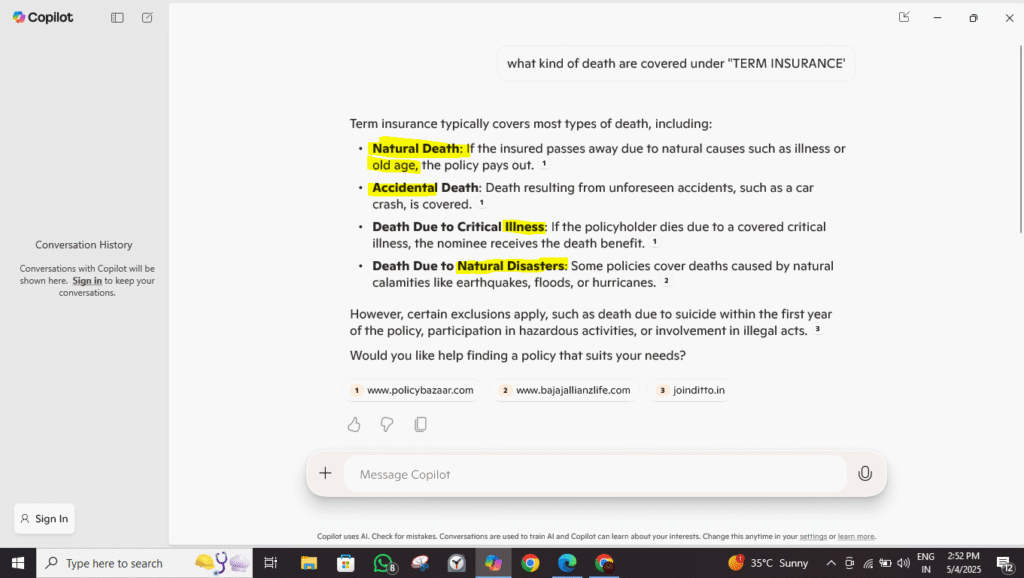Open the Wi-Fi network tray icon
Image resolution: width=1024 pixels, height=578 pixels.
click(868, 563)
